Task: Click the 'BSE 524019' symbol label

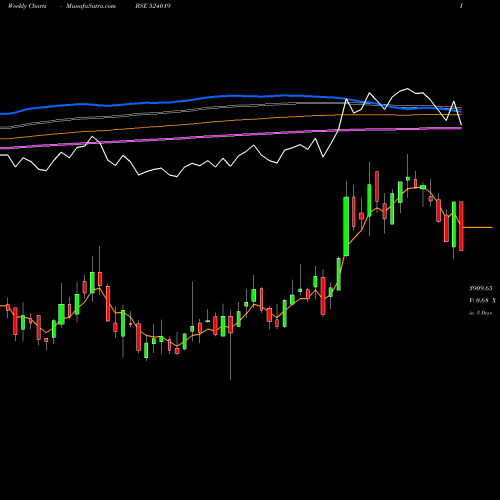Action: tap(153, 6)
